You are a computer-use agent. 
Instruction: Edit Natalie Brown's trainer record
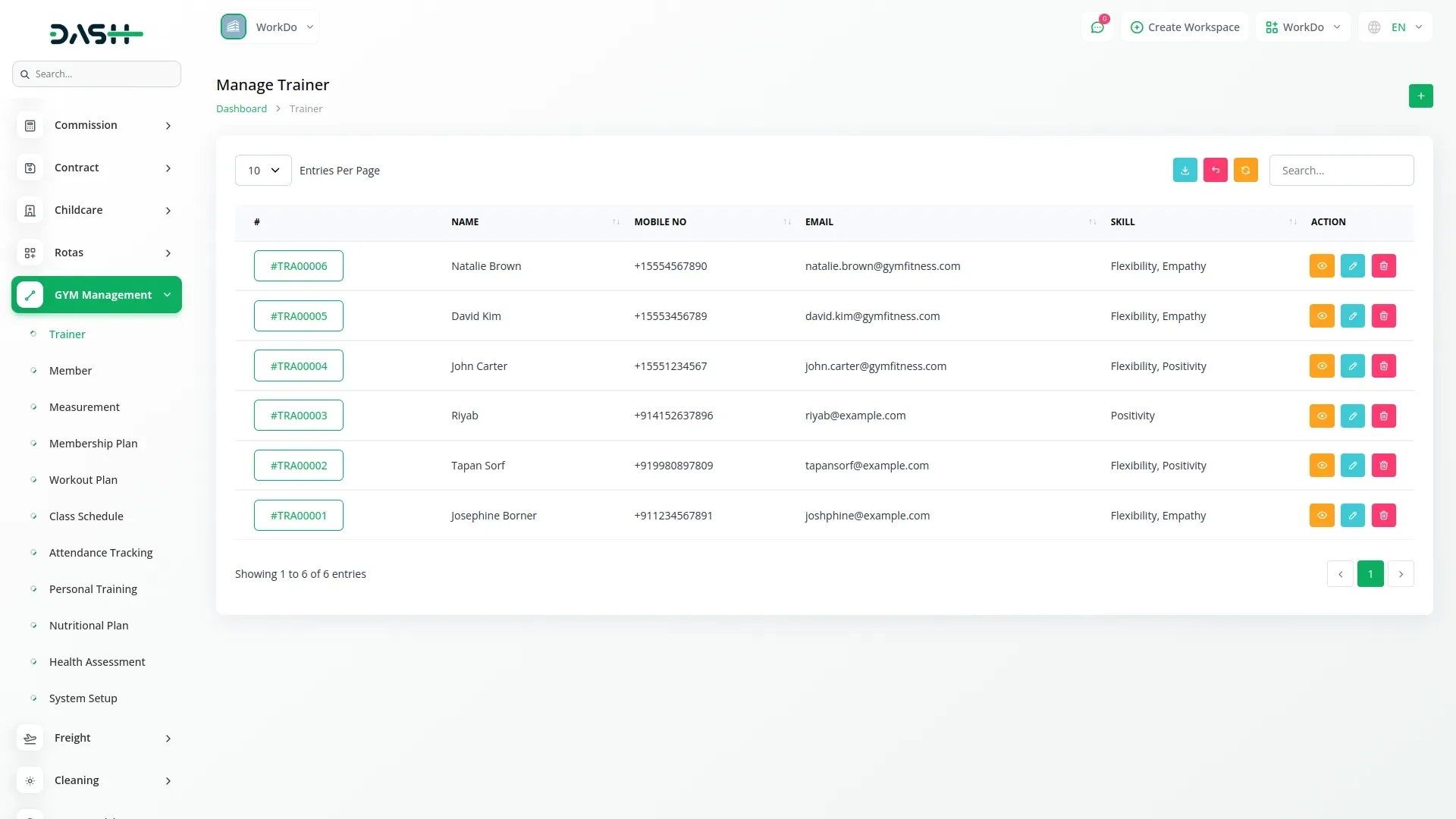click(1352, 266)
